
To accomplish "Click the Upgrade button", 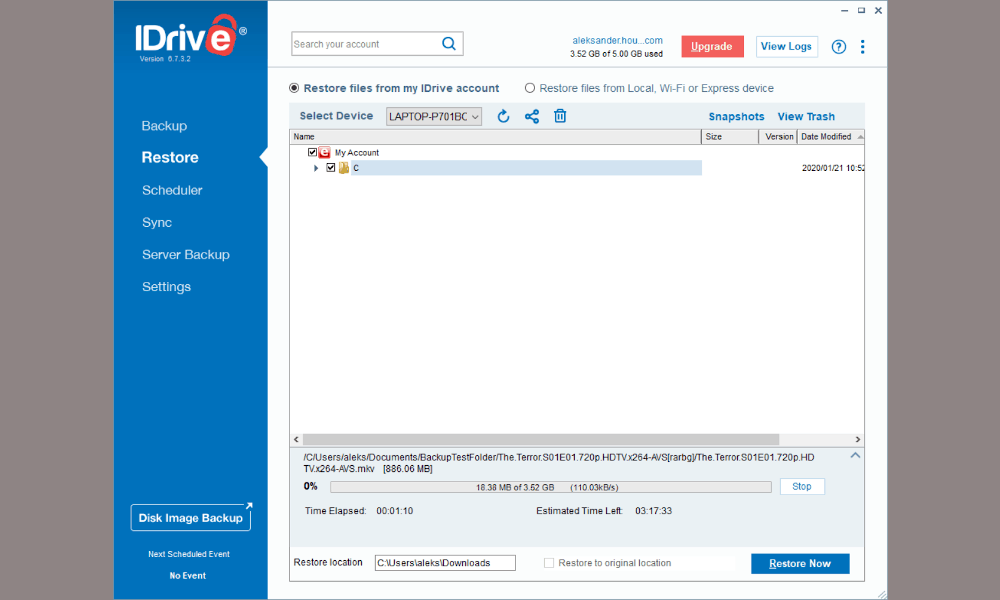I will pyautogui.click(x=712, y=47).
